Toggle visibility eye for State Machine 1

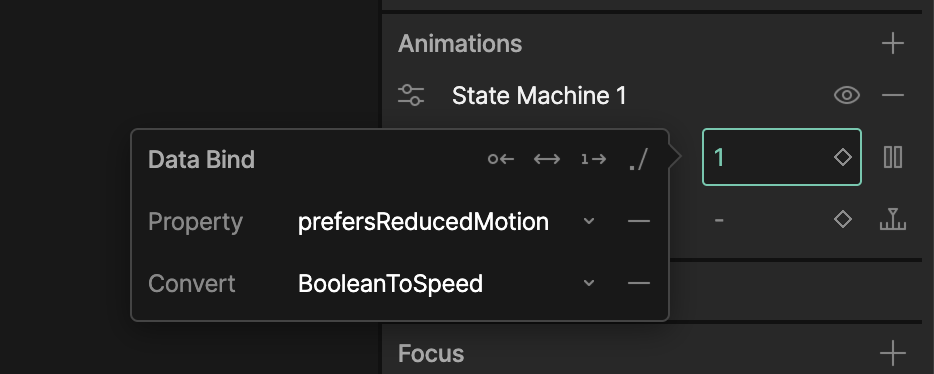pos(846,95)
